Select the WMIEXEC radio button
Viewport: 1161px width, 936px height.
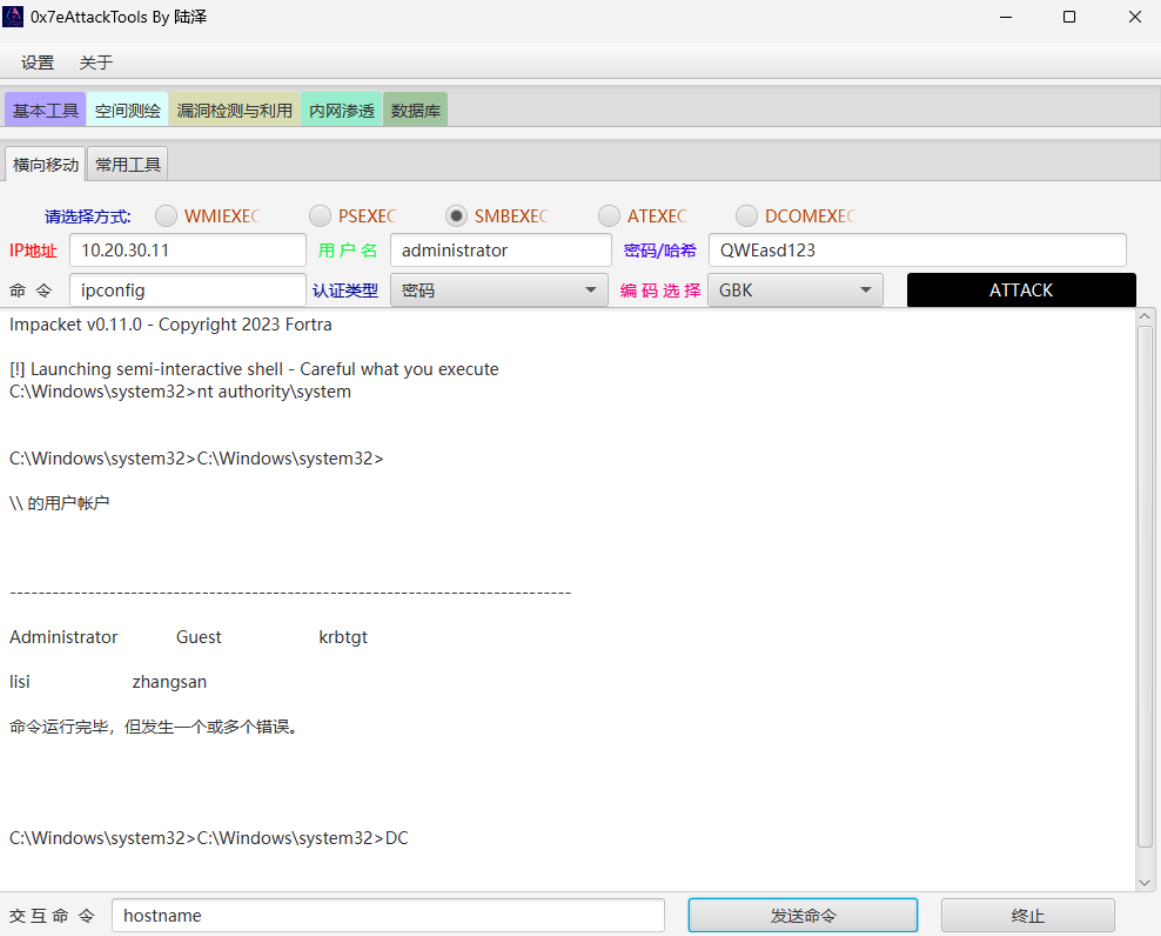166,216
